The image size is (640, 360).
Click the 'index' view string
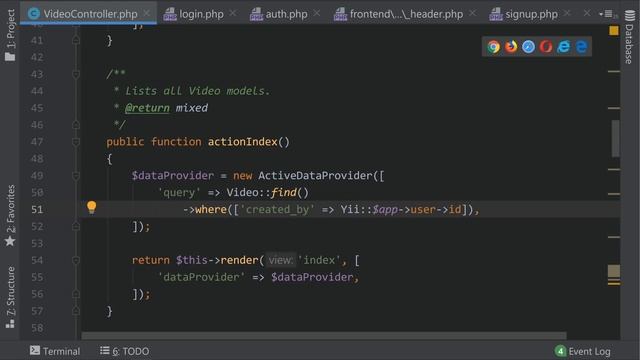point(319,260)
